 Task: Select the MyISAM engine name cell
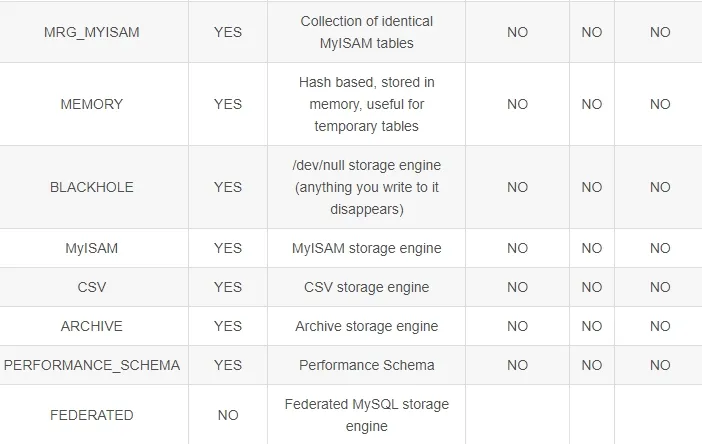(92, 248)
